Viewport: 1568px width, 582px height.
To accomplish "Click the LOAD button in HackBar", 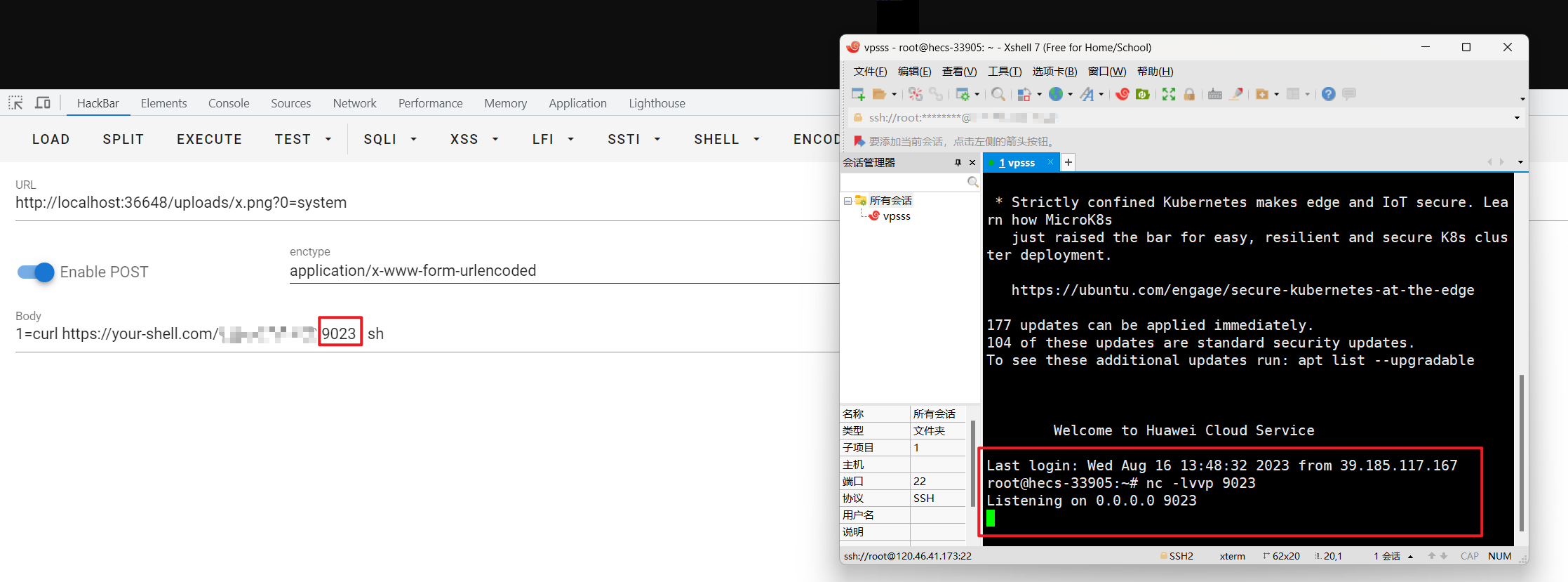I will [x=51, y=139].
